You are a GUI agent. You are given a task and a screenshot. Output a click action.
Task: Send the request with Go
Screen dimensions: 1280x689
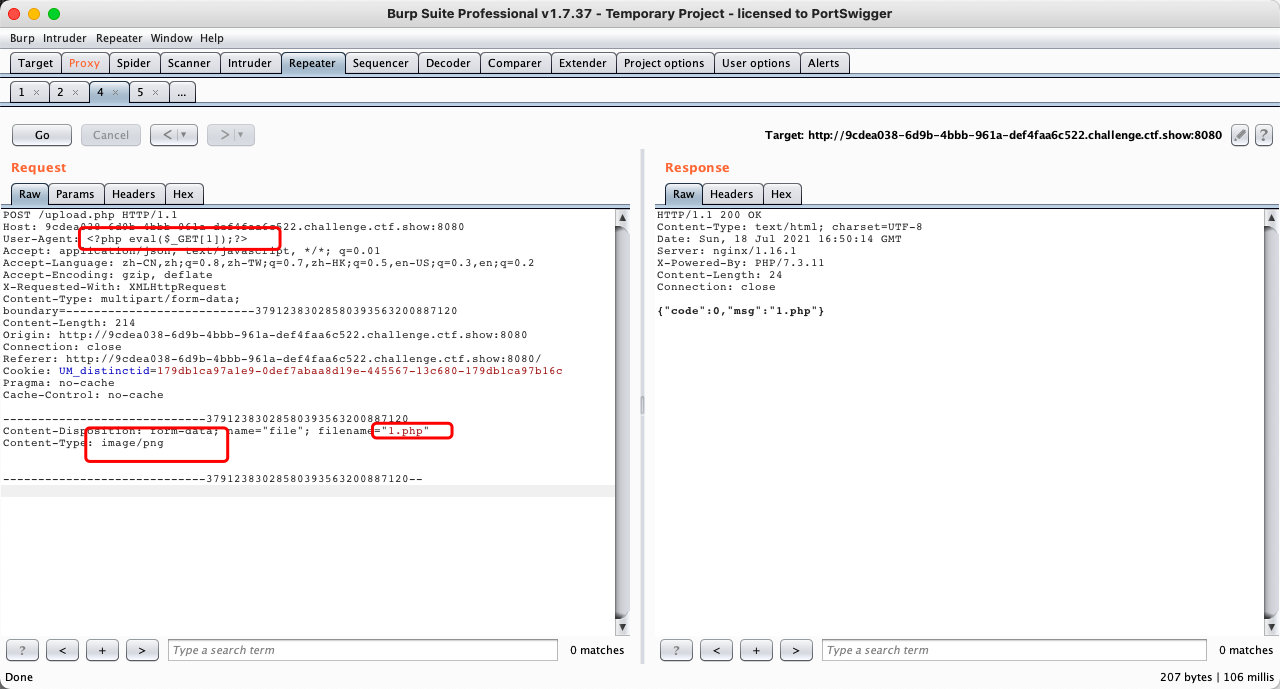(x=42, y=135)
